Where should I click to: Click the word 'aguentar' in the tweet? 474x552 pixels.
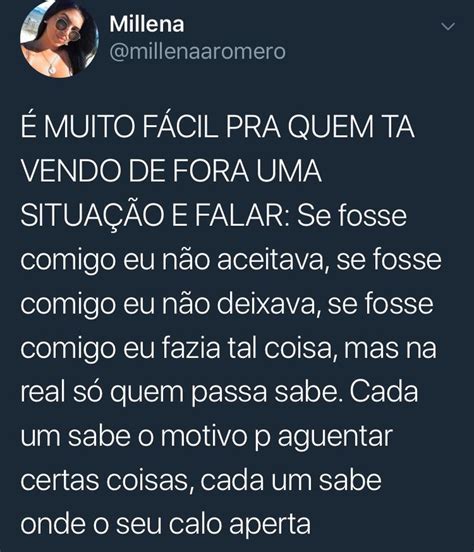click(x=335, y=438)
